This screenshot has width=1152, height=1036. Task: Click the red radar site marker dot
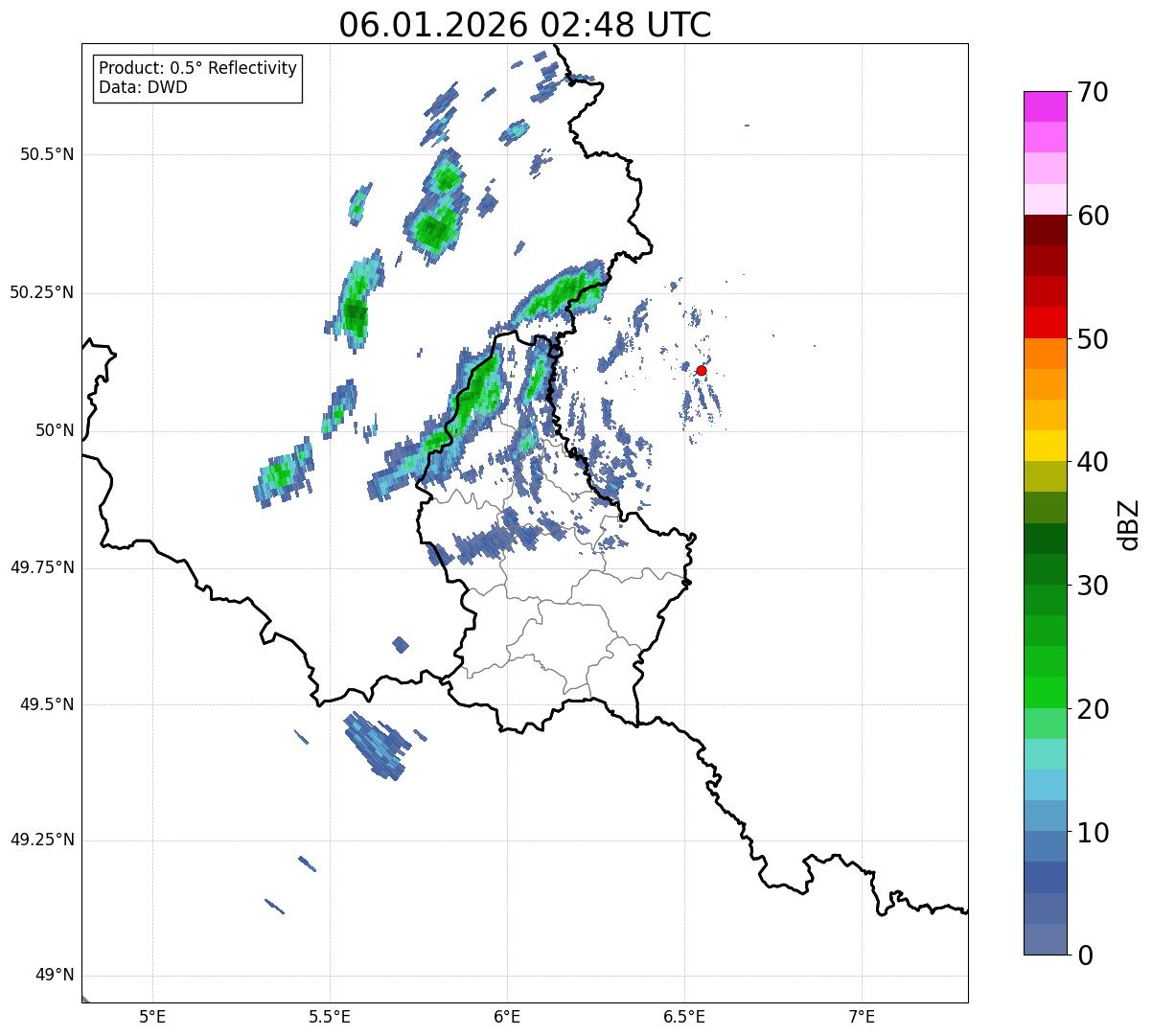[702, 370]
